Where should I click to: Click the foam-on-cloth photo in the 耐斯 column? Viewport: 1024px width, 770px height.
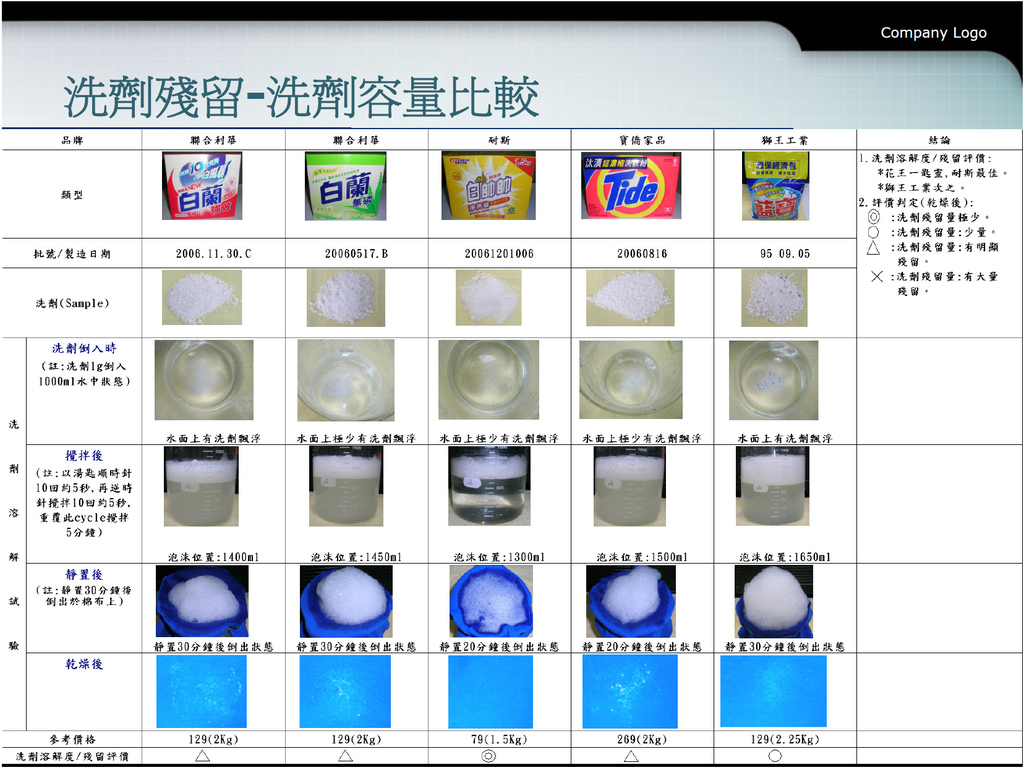point(491,602)
